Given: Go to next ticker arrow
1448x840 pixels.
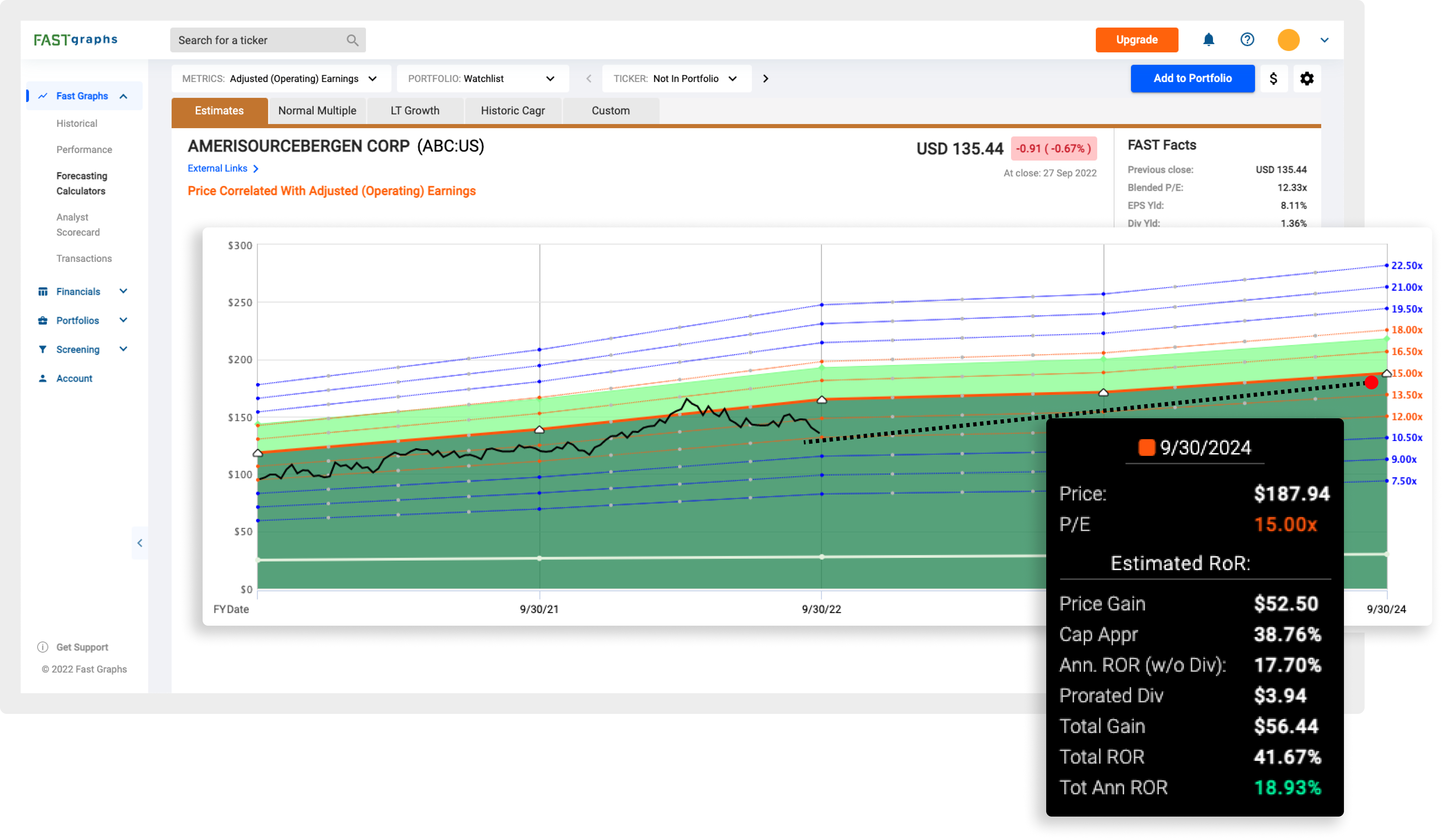Looking at the screenshot, I should tap(765, 79).
